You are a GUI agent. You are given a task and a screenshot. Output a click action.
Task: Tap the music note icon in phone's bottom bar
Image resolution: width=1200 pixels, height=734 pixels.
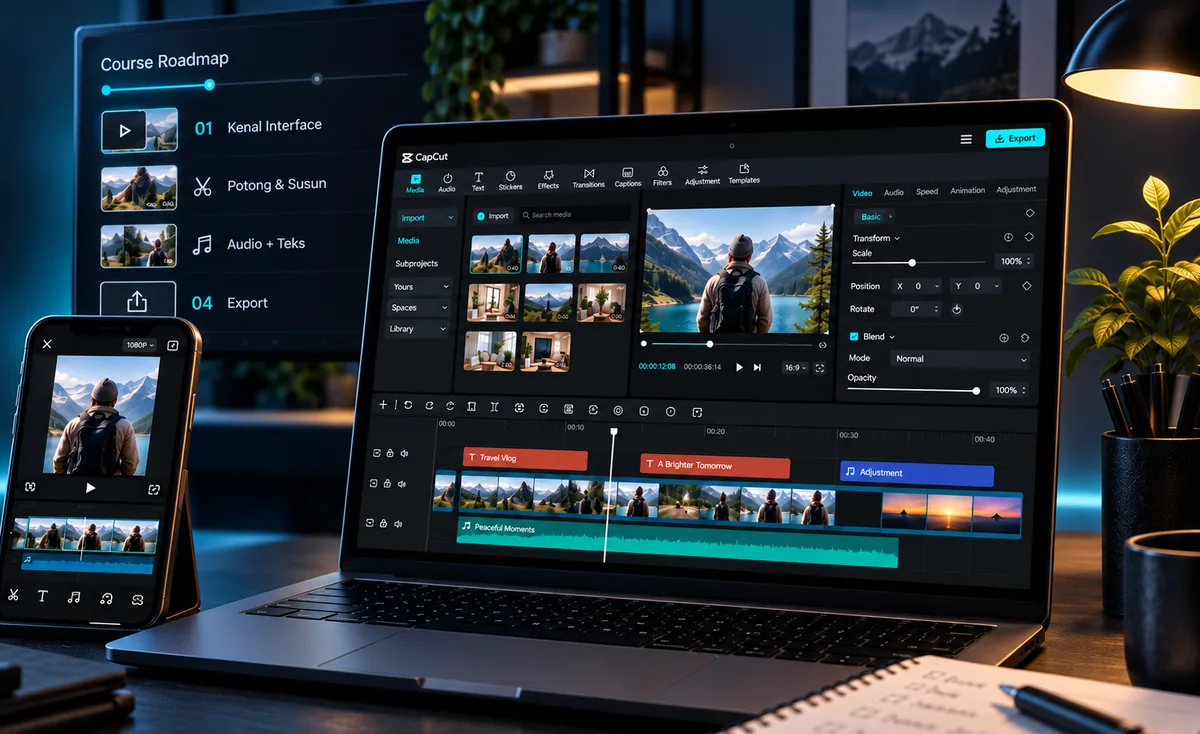pos(74,598)
